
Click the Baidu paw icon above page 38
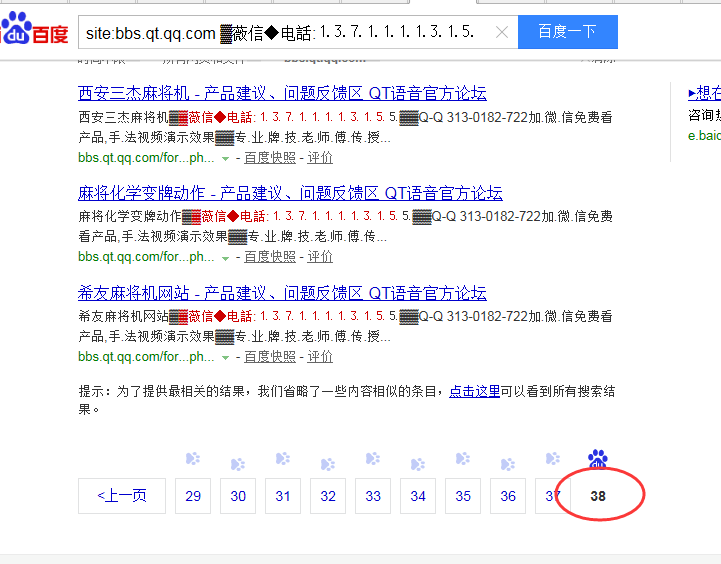click(x=598, y=459)
